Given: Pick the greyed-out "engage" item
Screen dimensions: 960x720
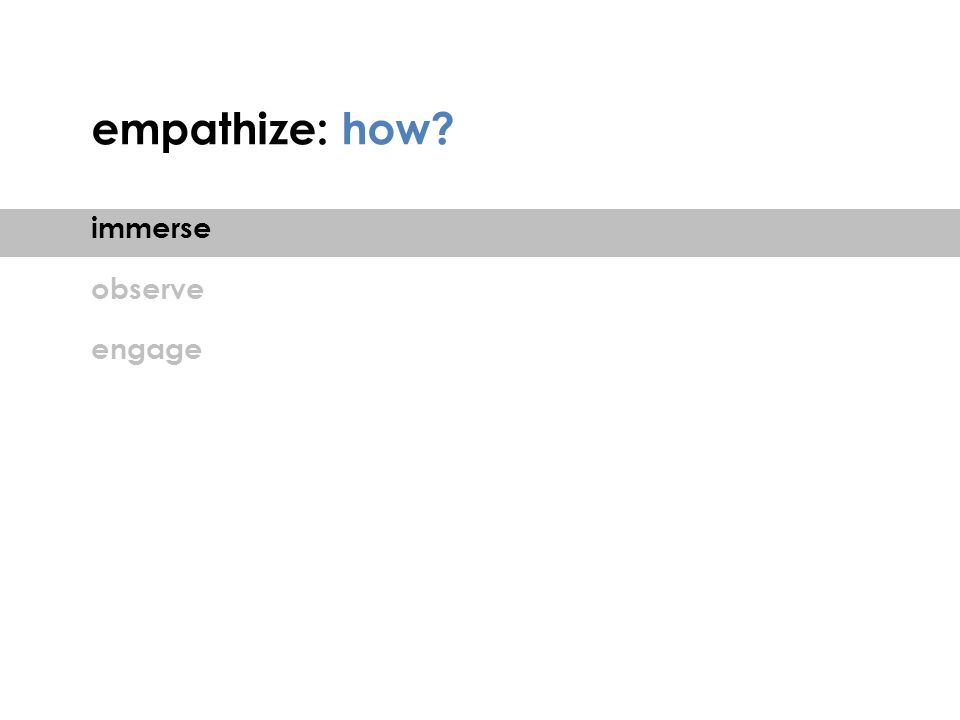Looking at the screenshot, I should click(x=146, y=351).
